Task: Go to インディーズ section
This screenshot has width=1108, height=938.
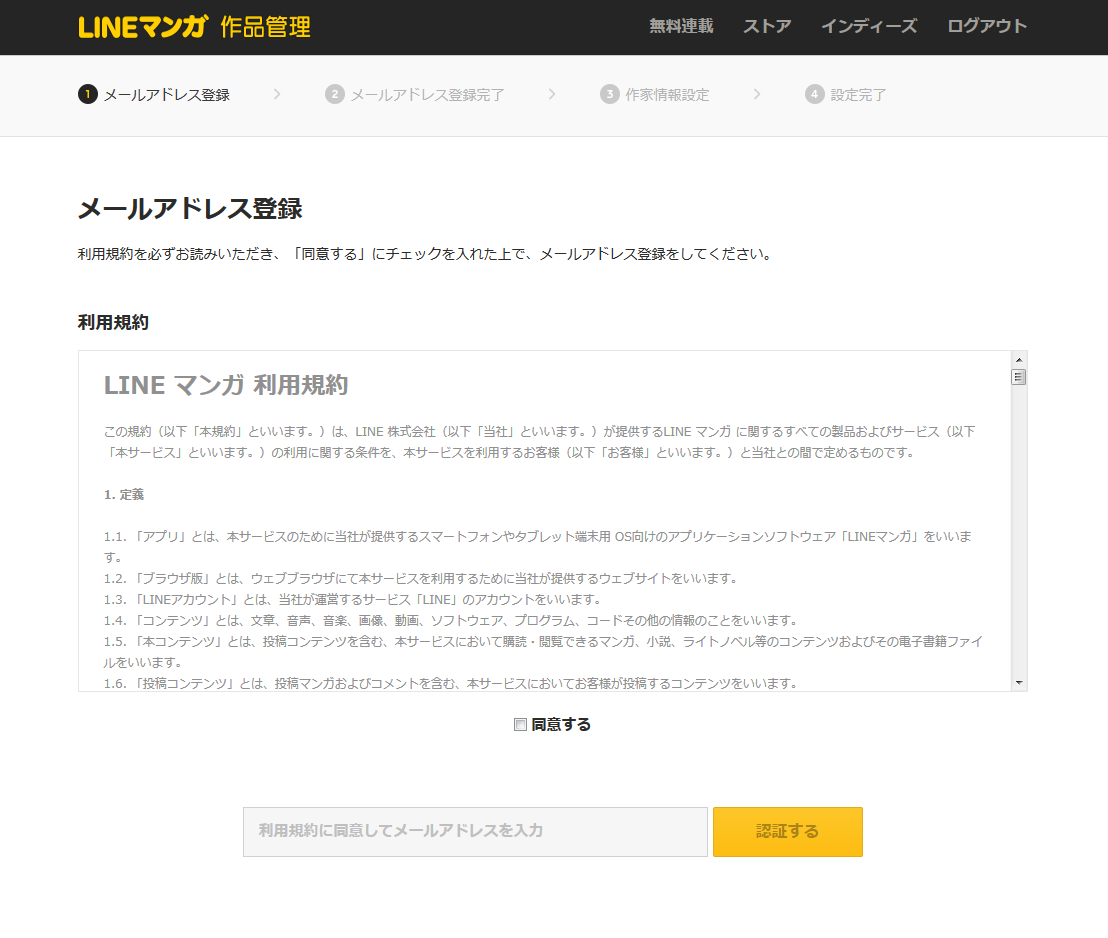Action: pyautogui.click(x=868, y=26)
